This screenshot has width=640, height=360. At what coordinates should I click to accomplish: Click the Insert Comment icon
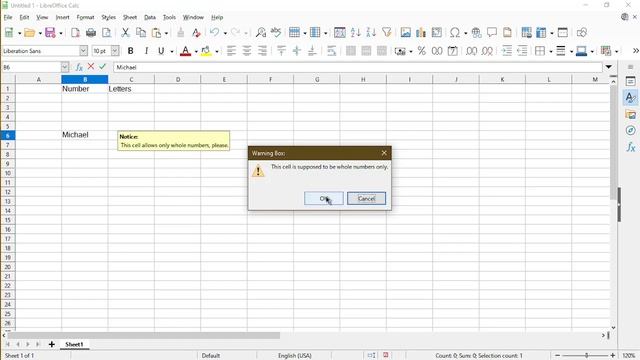tap(492, 33)
